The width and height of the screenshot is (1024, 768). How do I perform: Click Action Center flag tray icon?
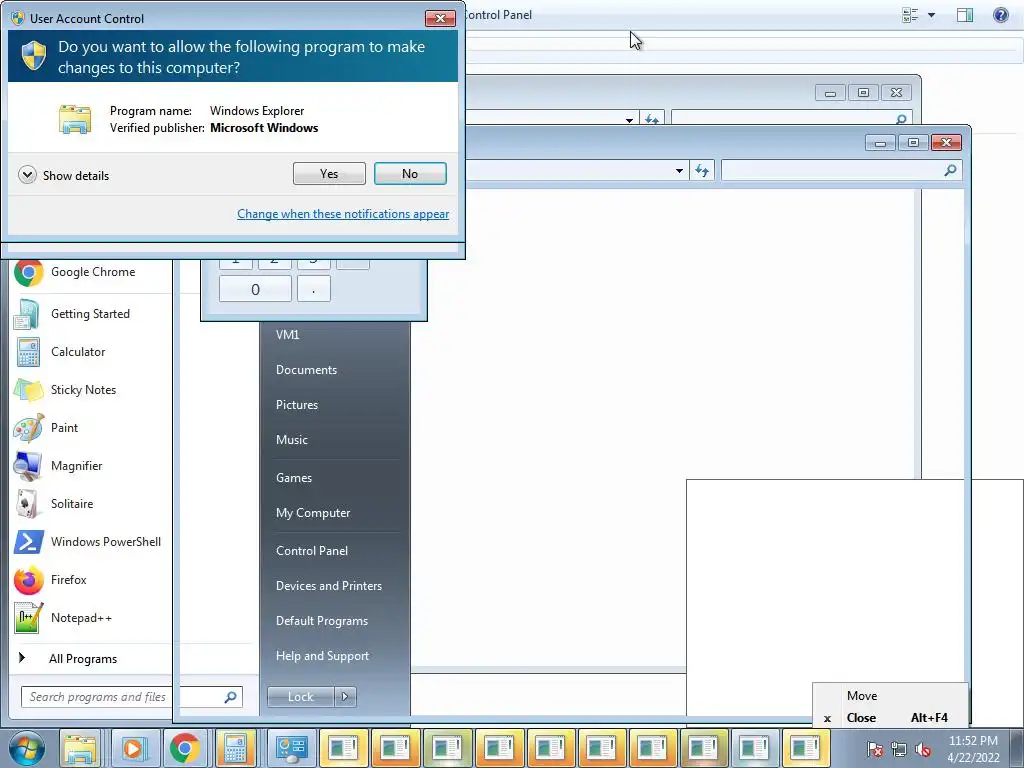(x=875, y=748)
